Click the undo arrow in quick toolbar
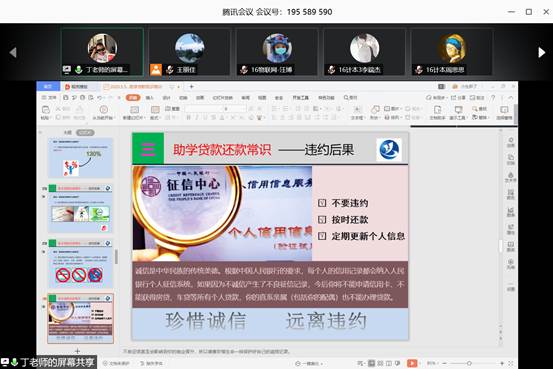The image size is (553, 369). point(100,97)
